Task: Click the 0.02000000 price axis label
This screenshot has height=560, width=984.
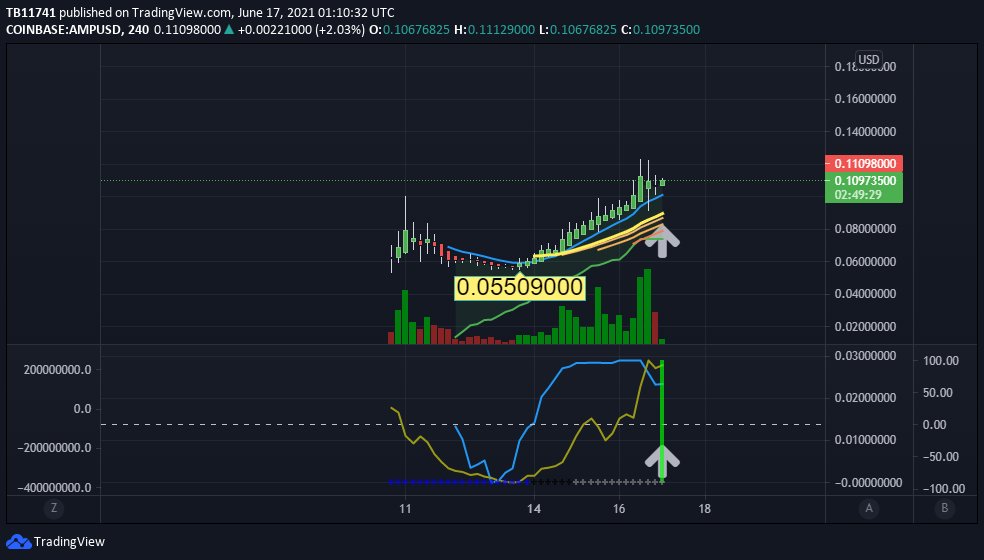Action: click(x=865, y=326)
